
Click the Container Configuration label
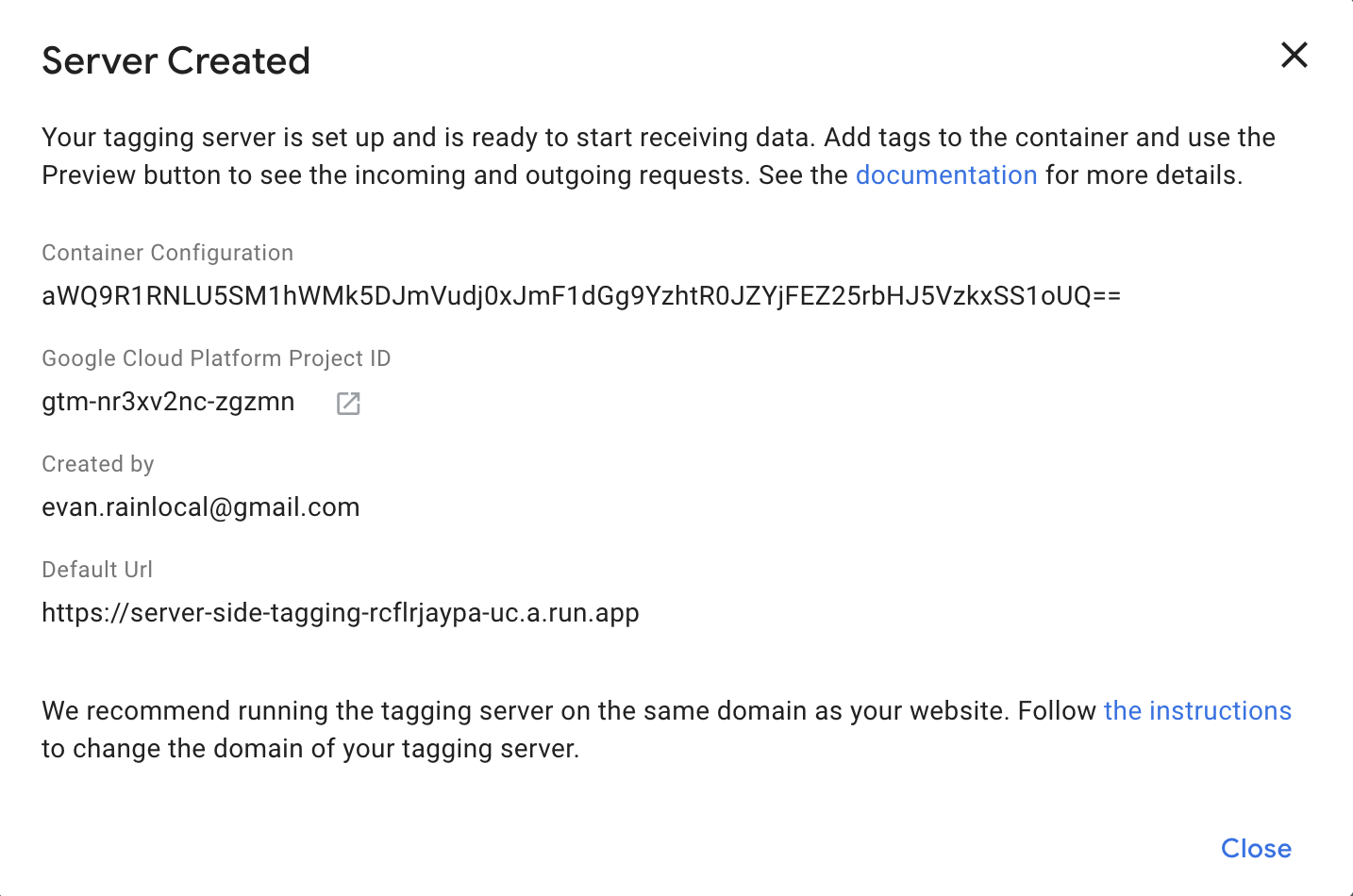click(167, 253)
